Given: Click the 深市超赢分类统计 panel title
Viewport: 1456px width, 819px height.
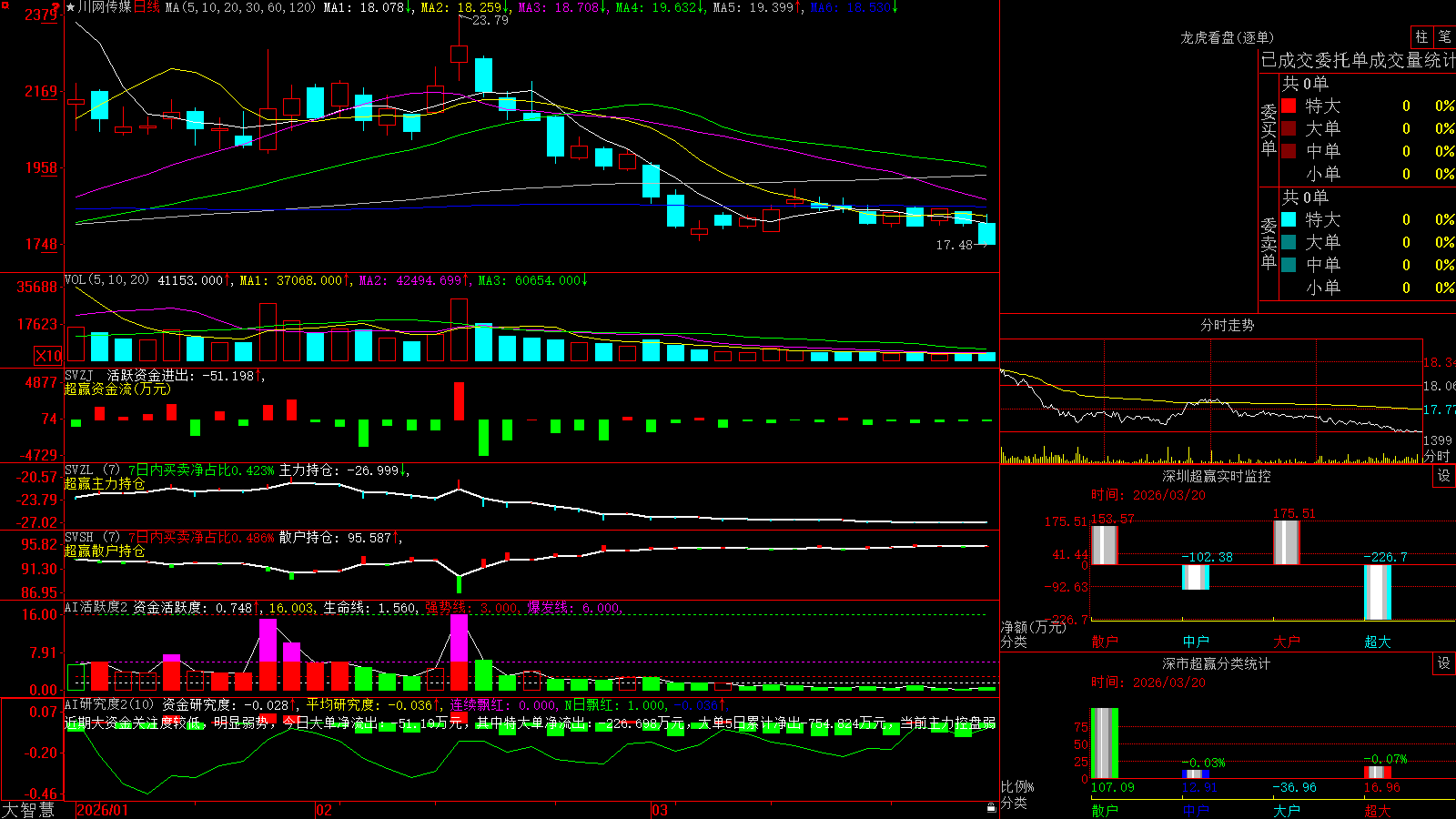Looking at the screenshot, I should pyautogui.click(x=1217, y=663).
